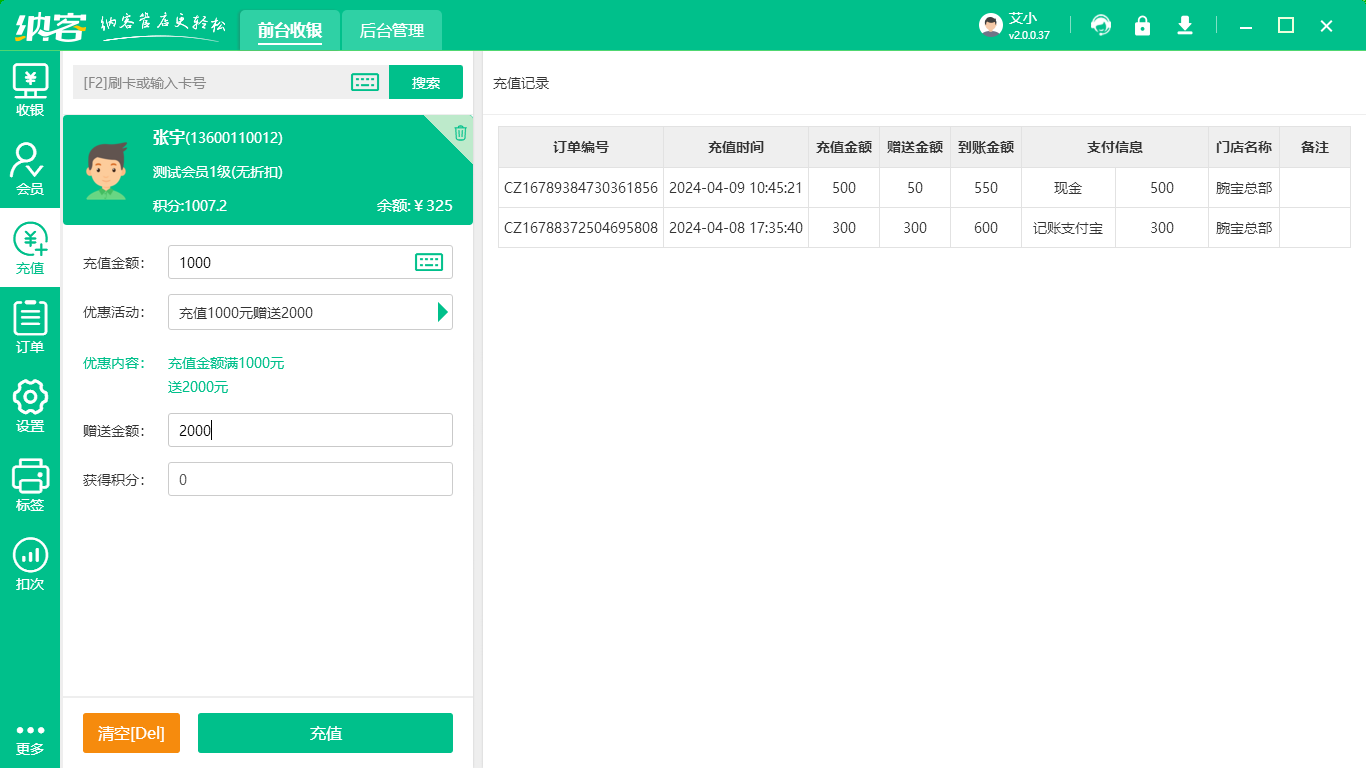Click the 余额: ¥325 balance text

pos(415,206)
